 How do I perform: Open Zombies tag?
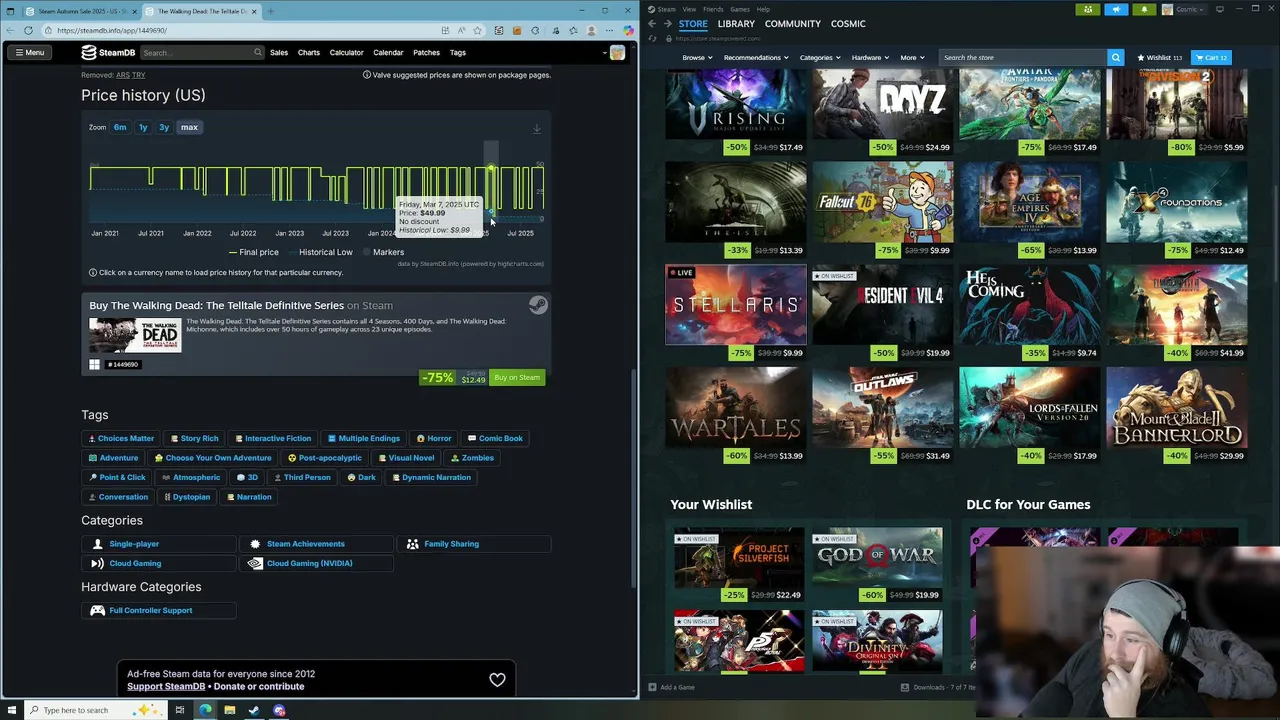(x=472, y=458)
